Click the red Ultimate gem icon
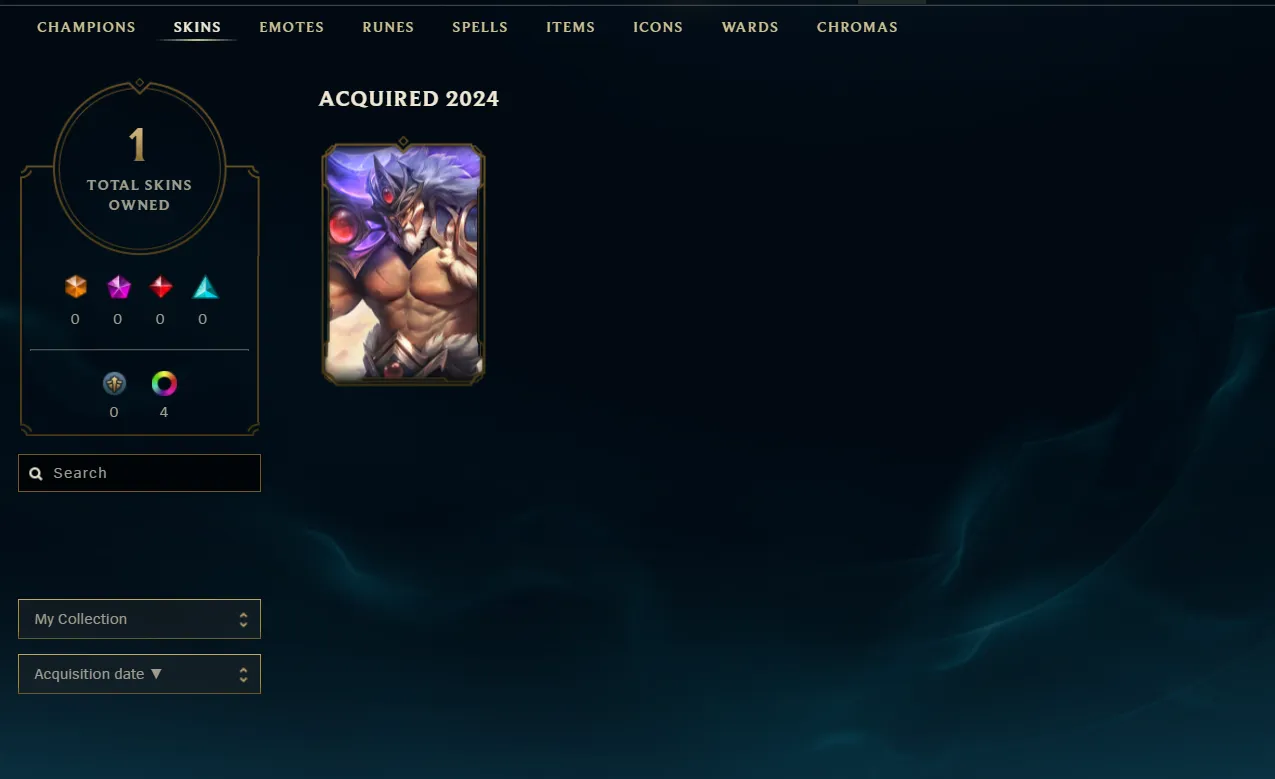 click(x=161, y=288)
